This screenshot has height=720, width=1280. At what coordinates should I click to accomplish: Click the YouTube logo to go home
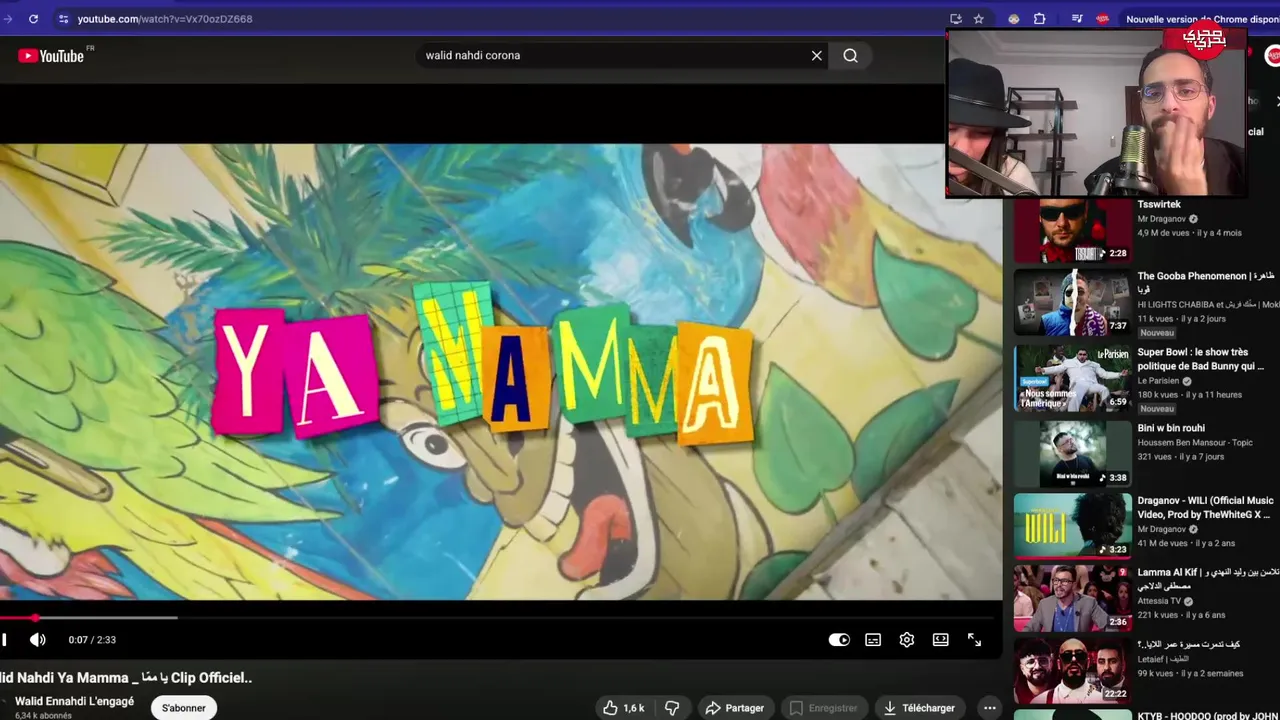coord(51,56)
